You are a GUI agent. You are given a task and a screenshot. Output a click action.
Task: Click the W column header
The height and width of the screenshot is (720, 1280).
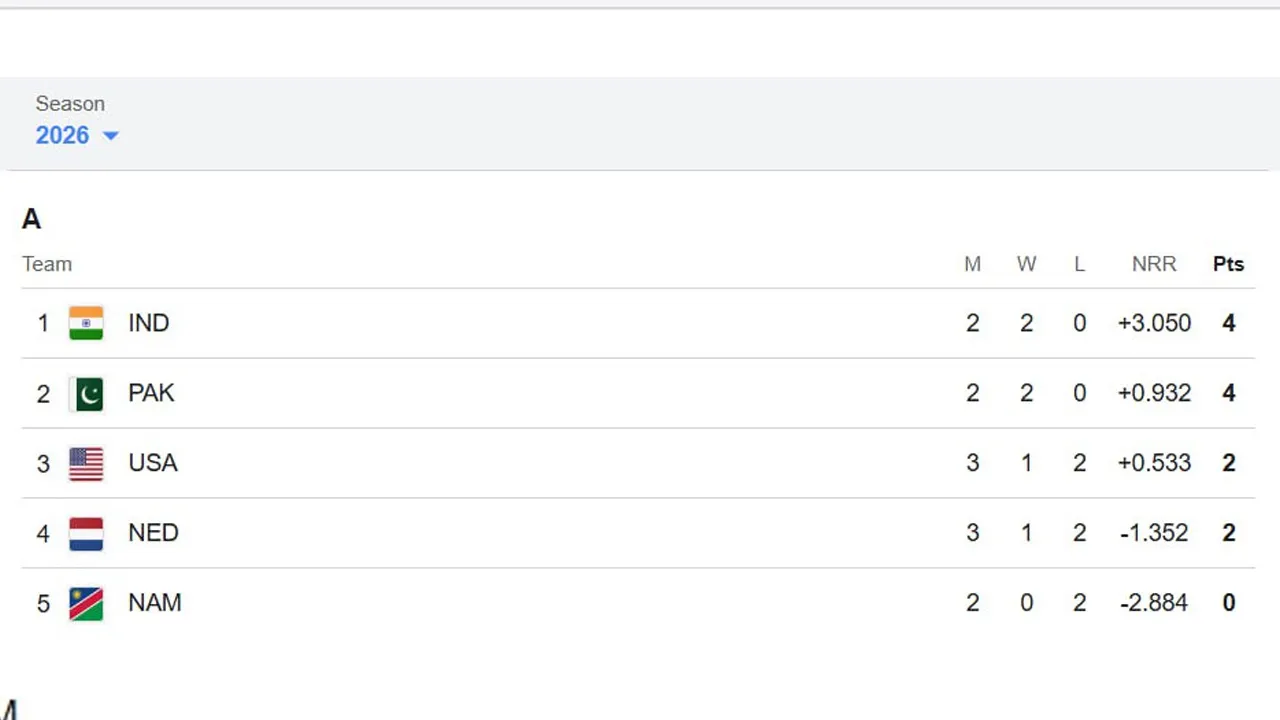coord(1026,264)
